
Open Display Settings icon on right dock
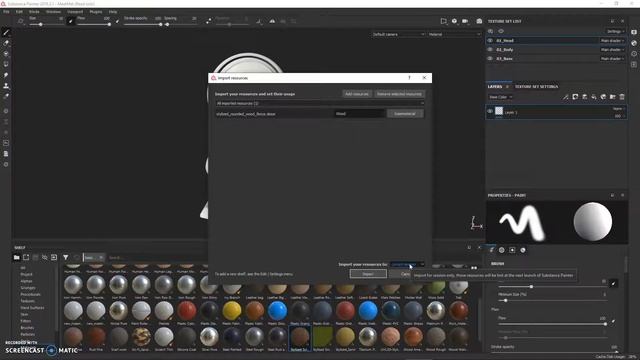[x=634, y=32]
